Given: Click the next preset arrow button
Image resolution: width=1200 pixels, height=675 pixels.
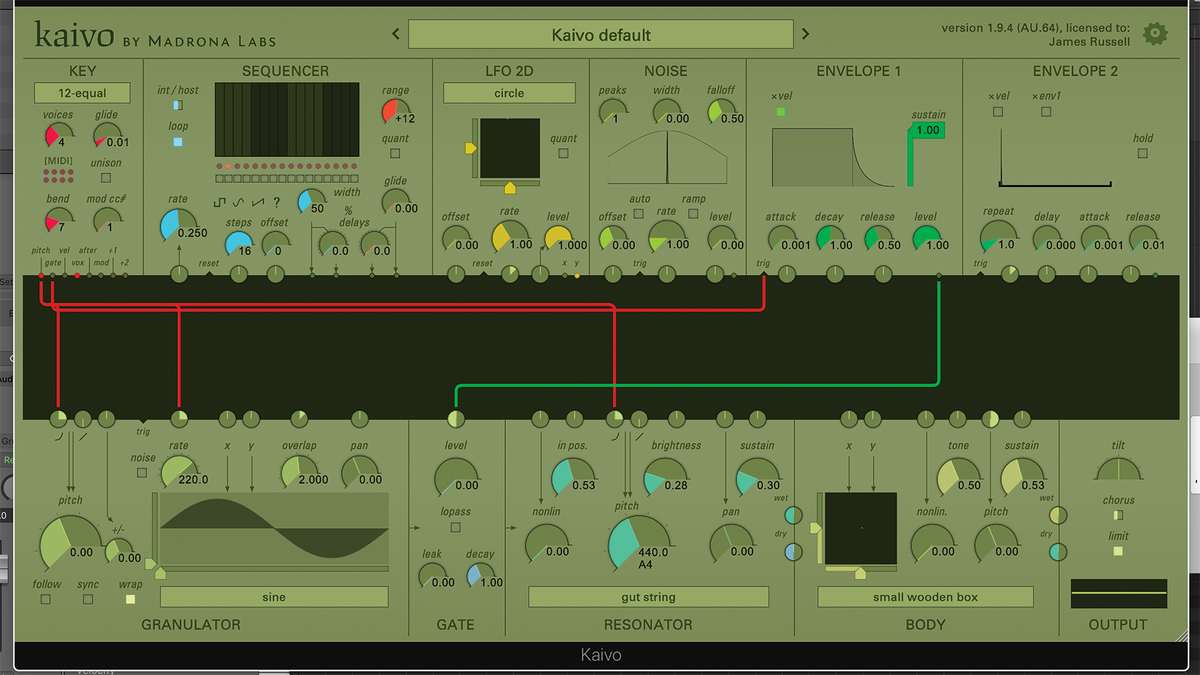Looking at the screenshot, I should coord(806,33).
